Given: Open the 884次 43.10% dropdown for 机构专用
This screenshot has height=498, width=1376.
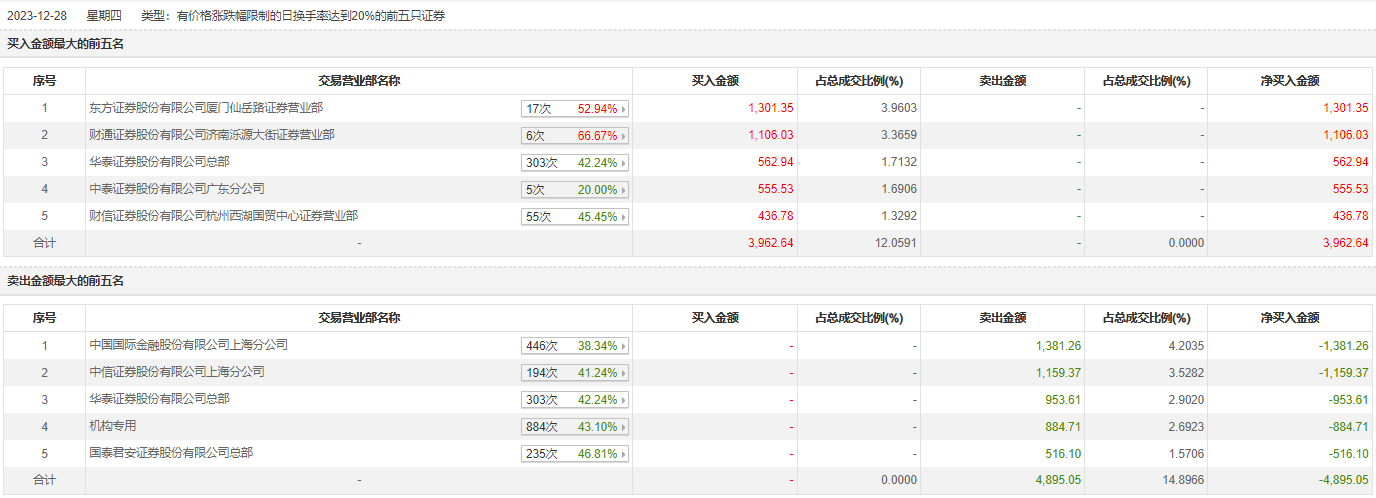Looking at the screenshot, I should [625, 428].
